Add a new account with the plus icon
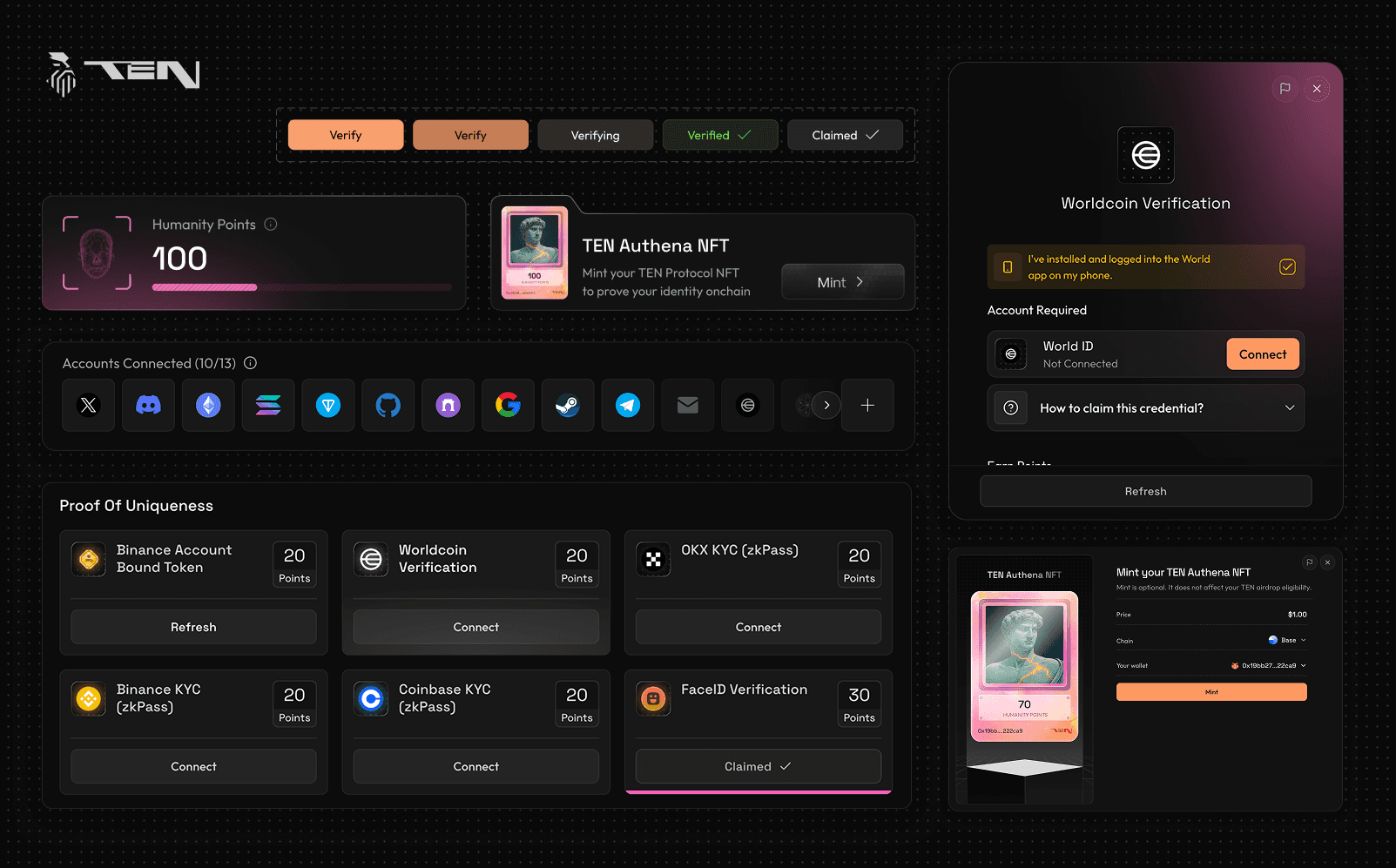 tap(867, 405)
